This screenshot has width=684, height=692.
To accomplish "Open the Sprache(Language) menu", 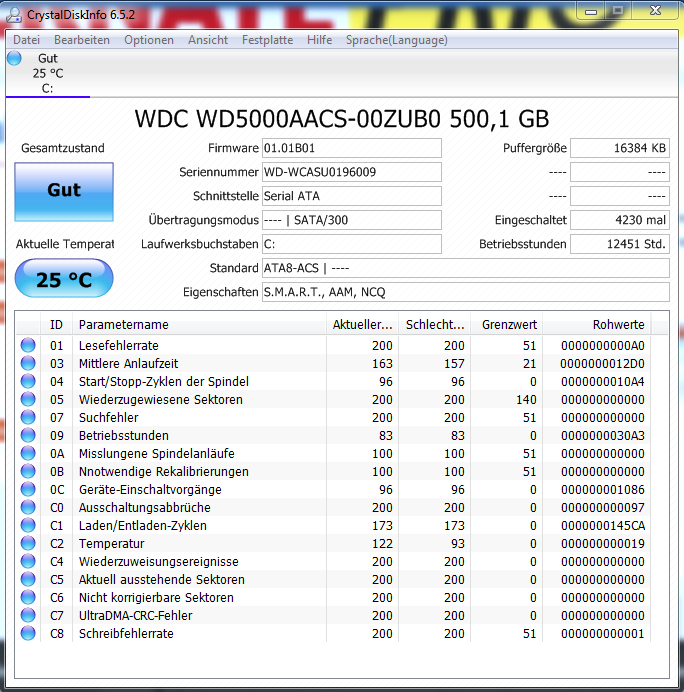I will (397, 40).
